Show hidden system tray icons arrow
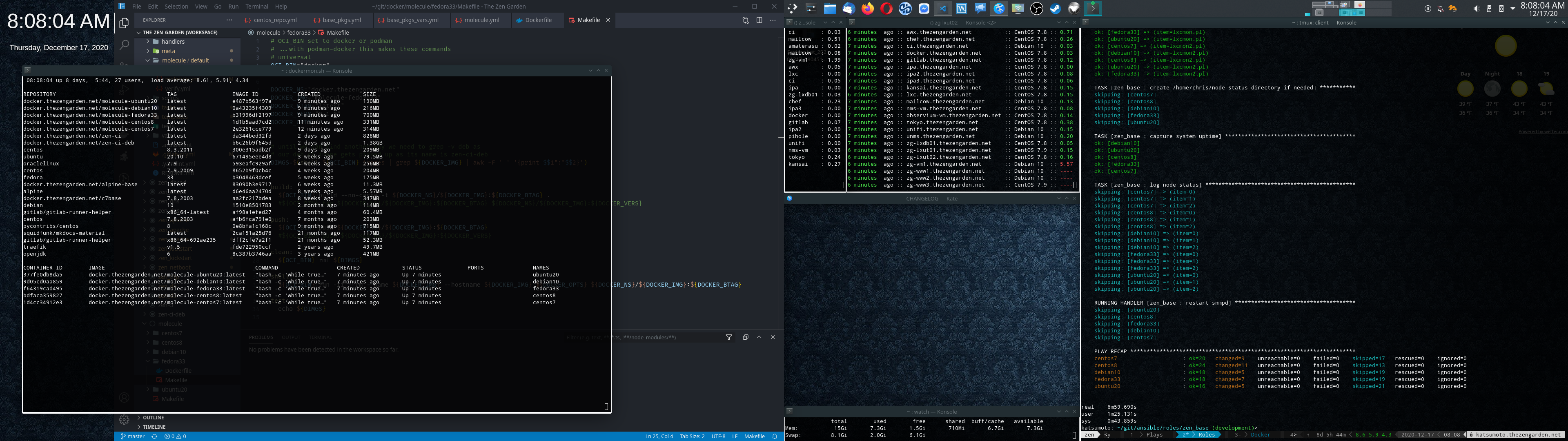This screenshot has height=441, width=1568. click(1512, 9)
